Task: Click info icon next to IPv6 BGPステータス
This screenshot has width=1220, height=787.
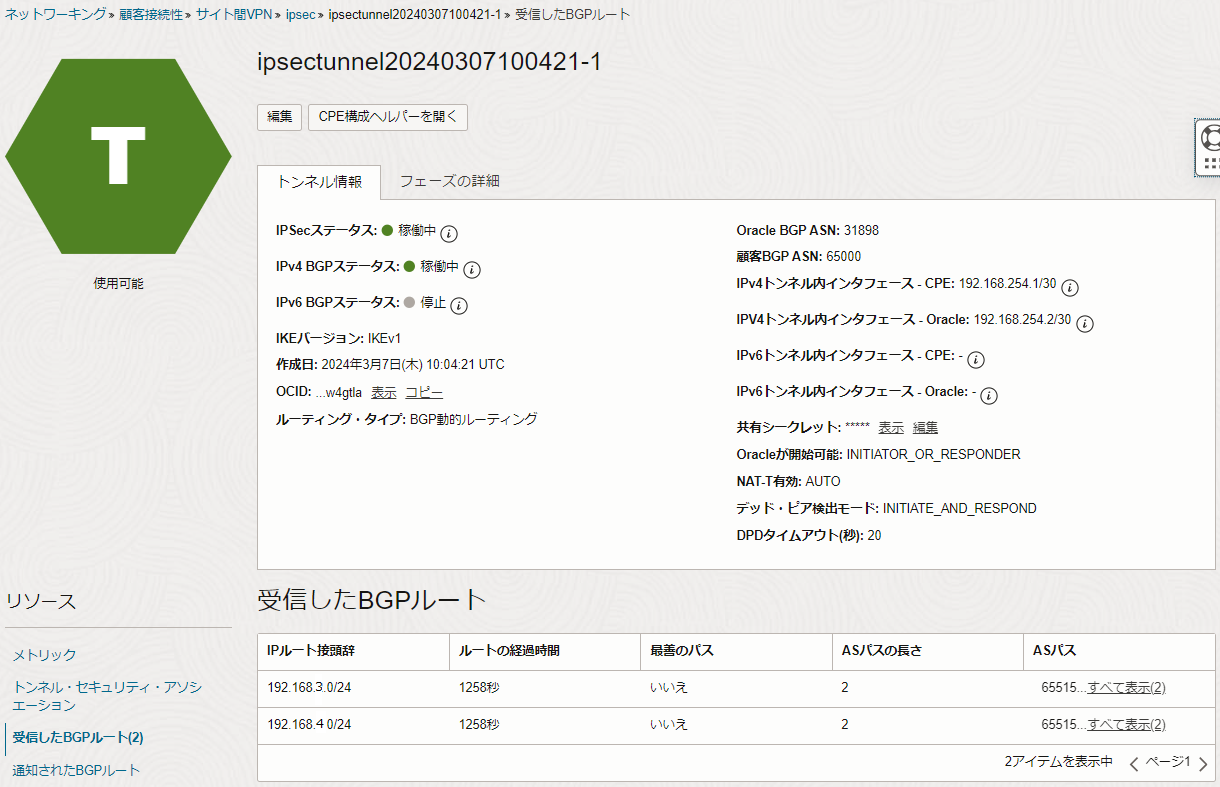Action: click(x=459, y=305)
